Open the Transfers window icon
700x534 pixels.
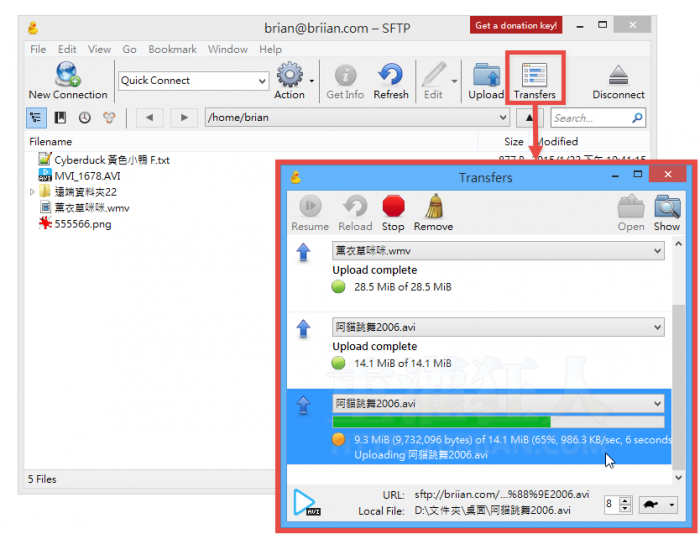pos(534,78)
